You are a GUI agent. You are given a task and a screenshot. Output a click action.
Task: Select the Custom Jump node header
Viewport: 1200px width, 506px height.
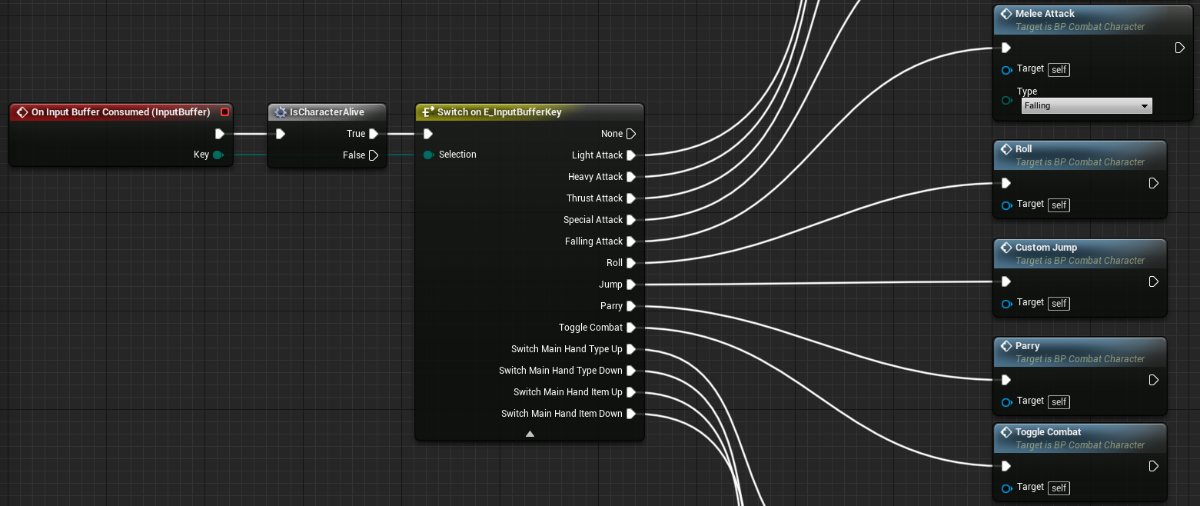1045,247
